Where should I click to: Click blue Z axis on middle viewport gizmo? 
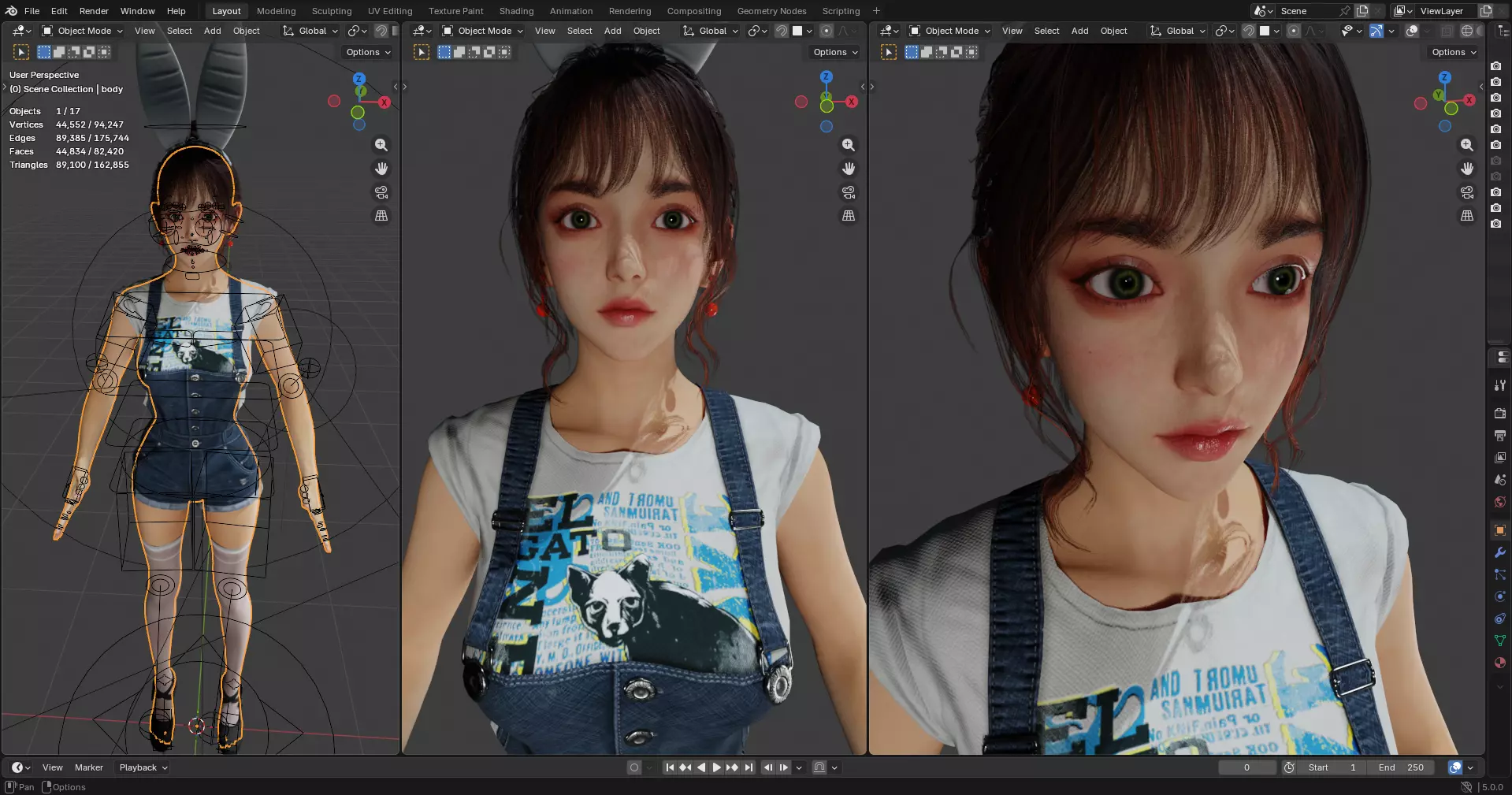pyautogui.click(x=827, y=77)
